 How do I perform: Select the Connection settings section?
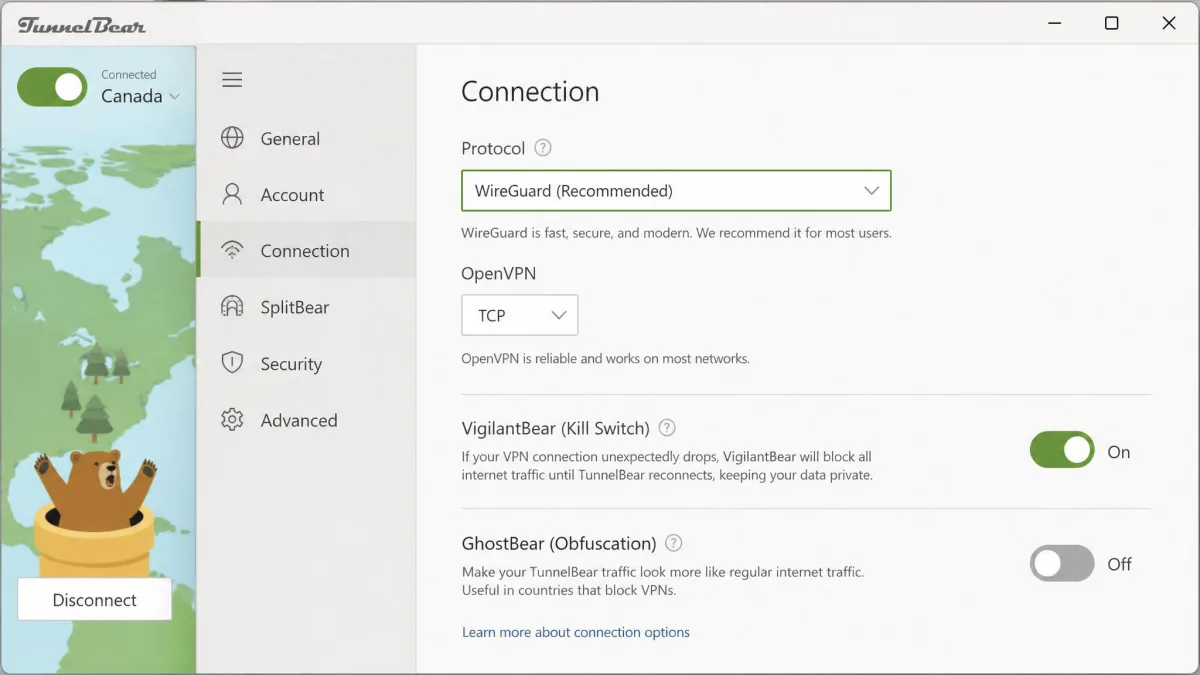pos(307,250)
